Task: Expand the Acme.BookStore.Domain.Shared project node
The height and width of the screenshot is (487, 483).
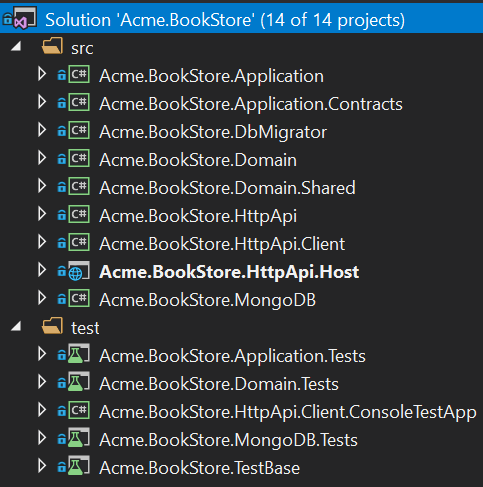Action: 42,186
